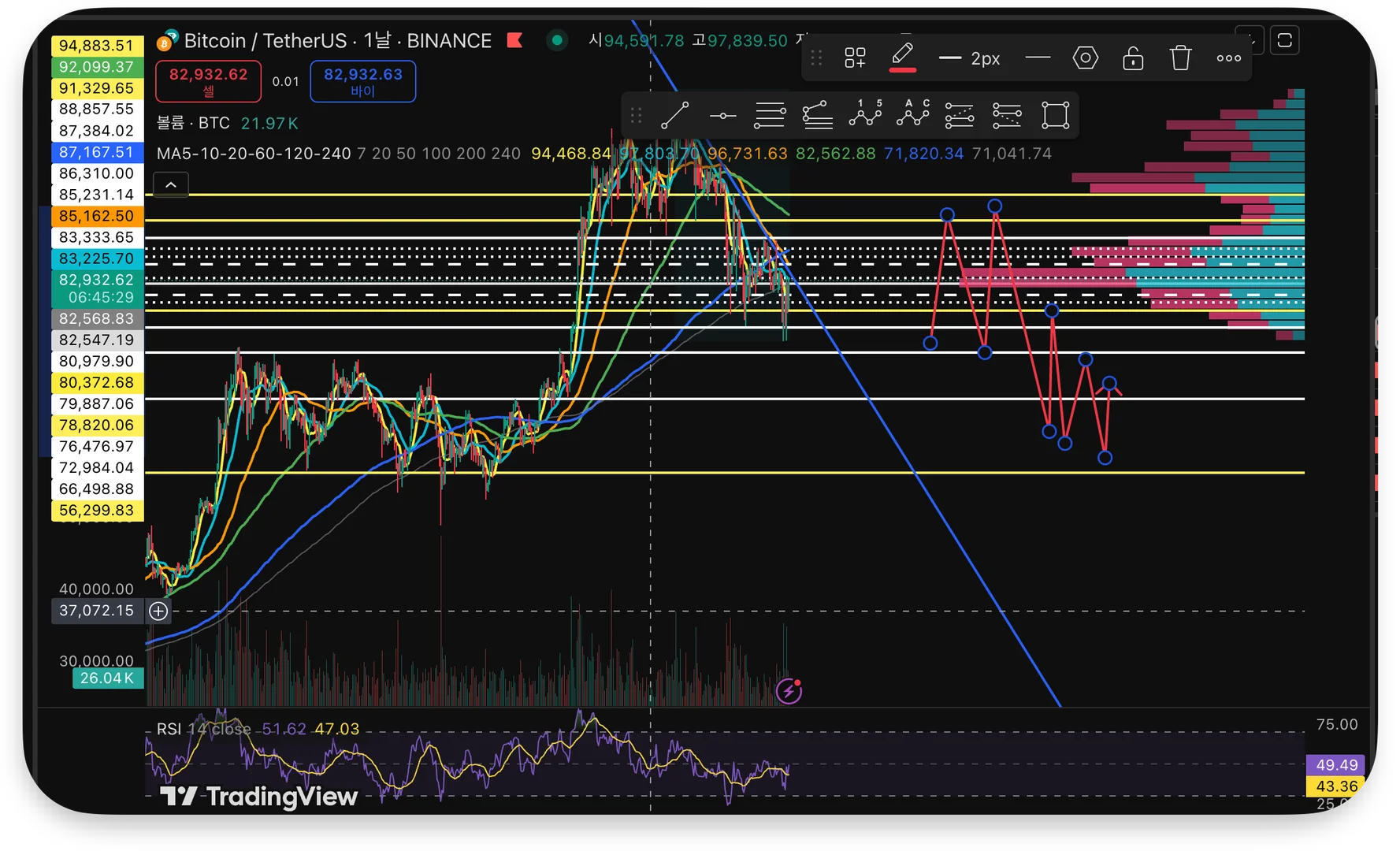The image size is (1400, 851).
Task: Open drawing settings hexagon icon
Action: click(1086, 58)
